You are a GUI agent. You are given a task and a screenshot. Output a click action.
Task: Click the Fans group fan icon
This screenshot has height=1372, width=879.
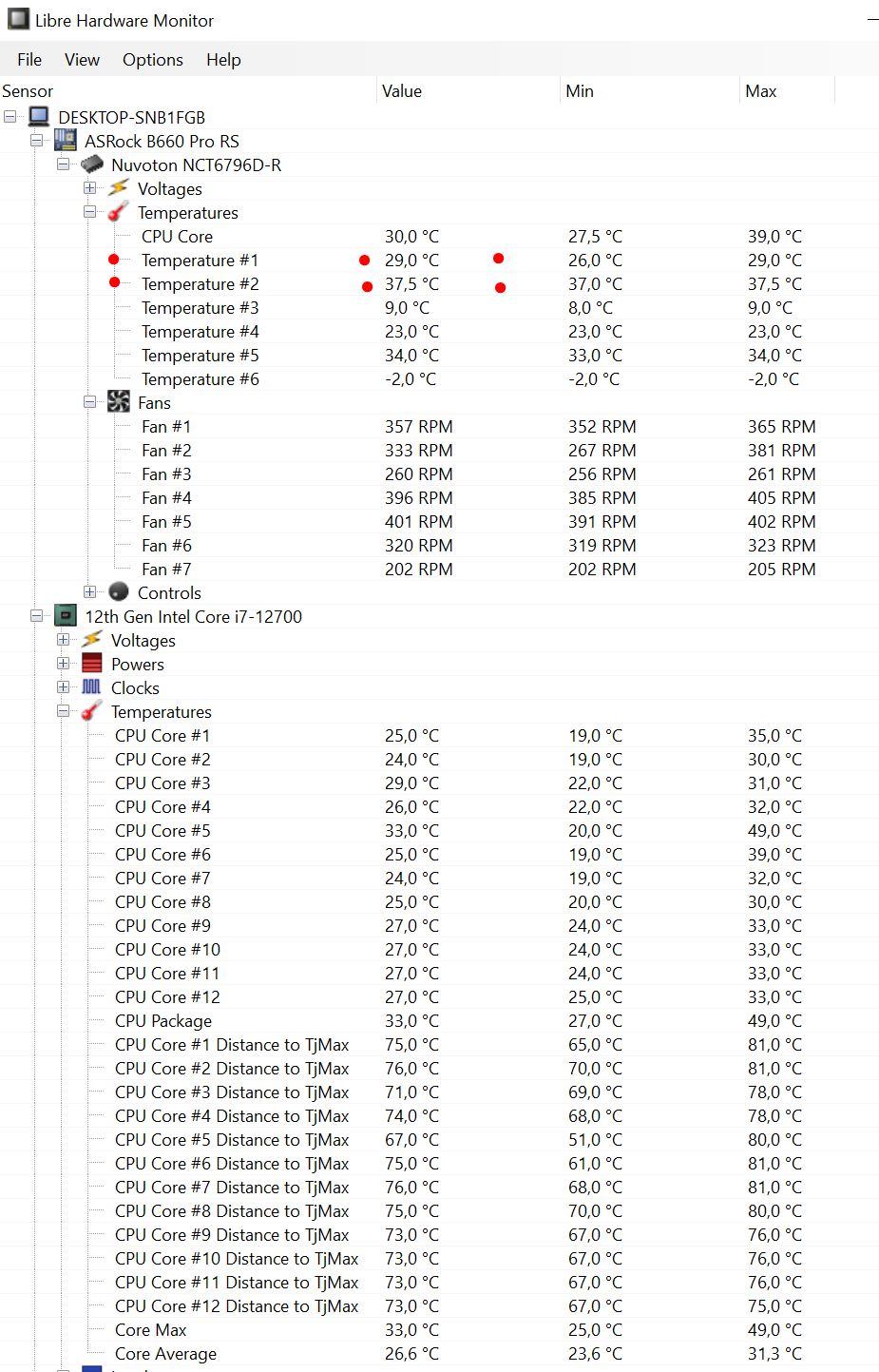tap(119, 402)
